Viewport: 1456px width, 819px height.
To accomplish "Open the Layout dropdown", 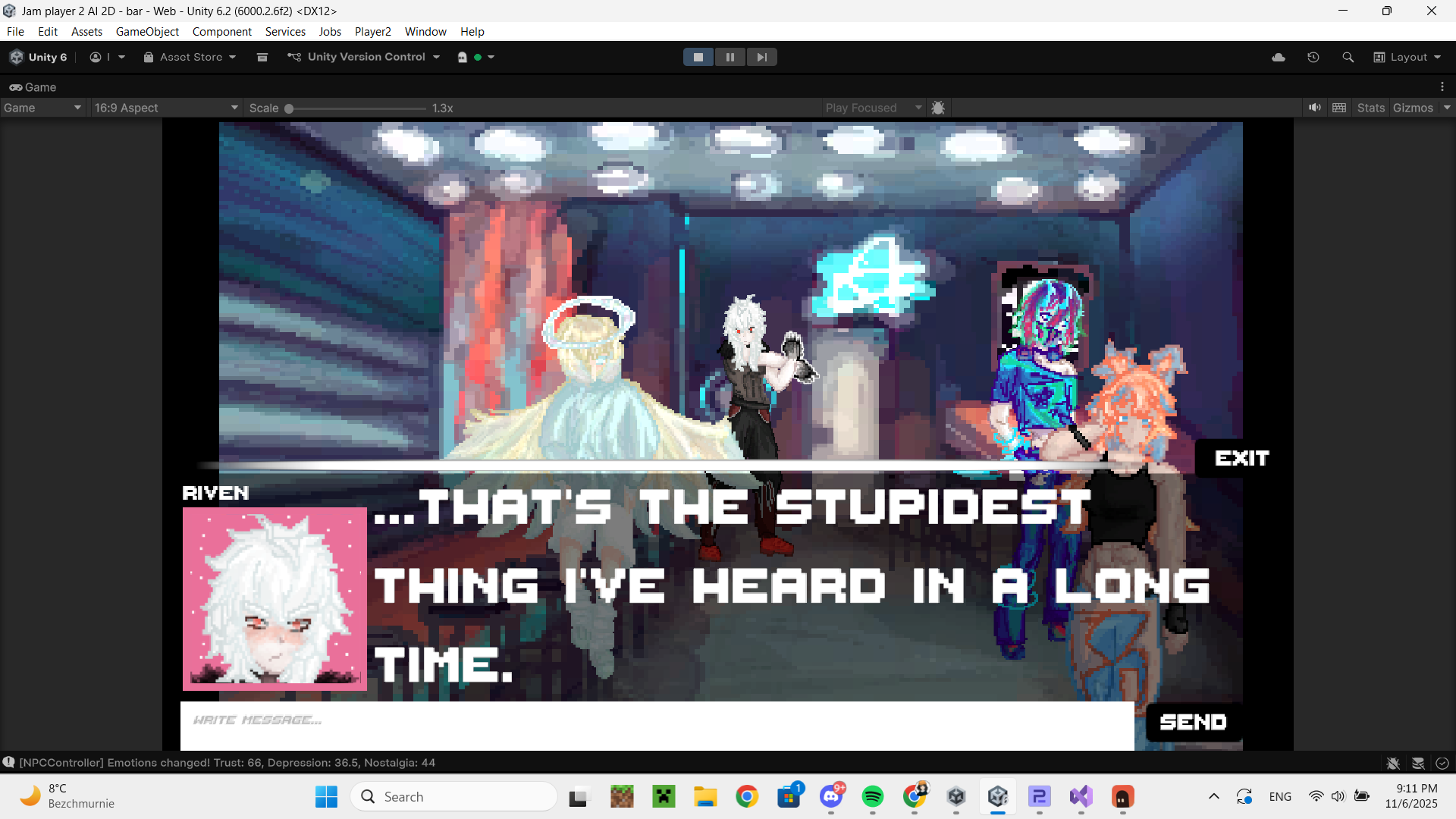I will (x=1407, y=57).
